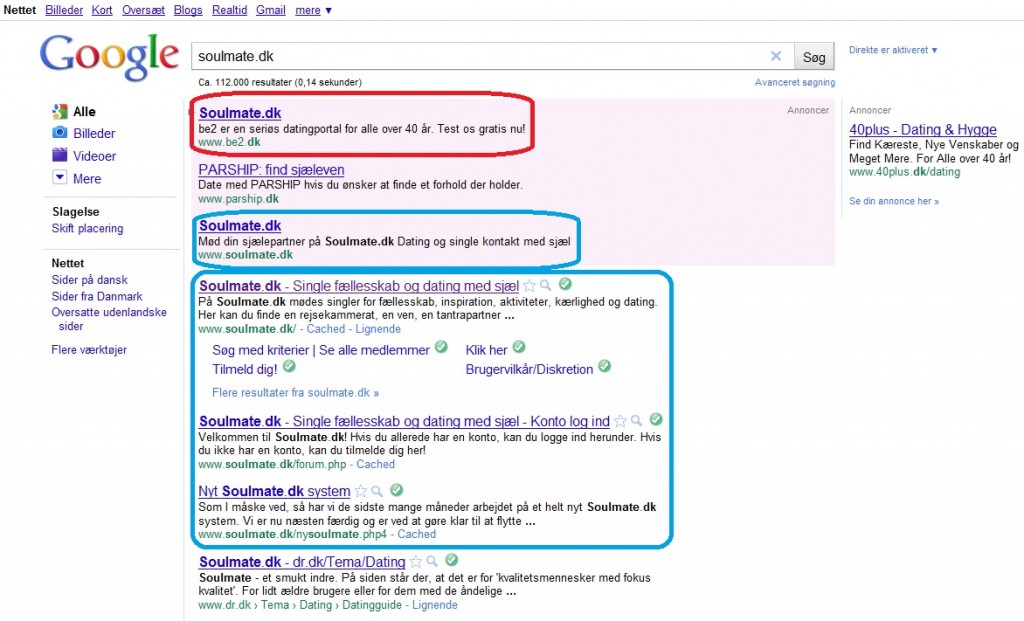Screen dimensions: 1024x621
Task: Open Kort in the top navigation
Action: point(102,10)
